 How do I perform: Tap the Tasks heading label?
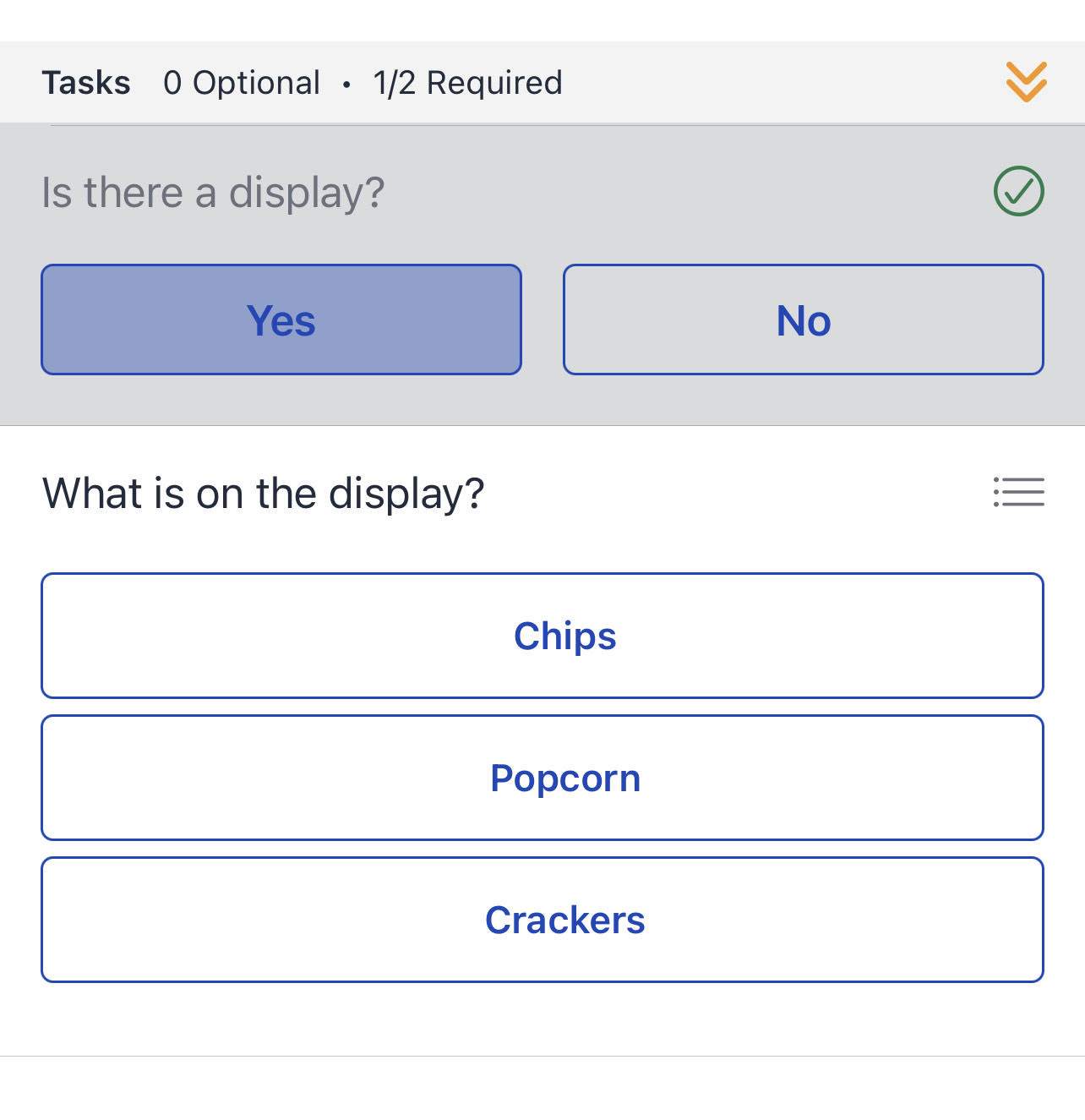coord(86,83)
